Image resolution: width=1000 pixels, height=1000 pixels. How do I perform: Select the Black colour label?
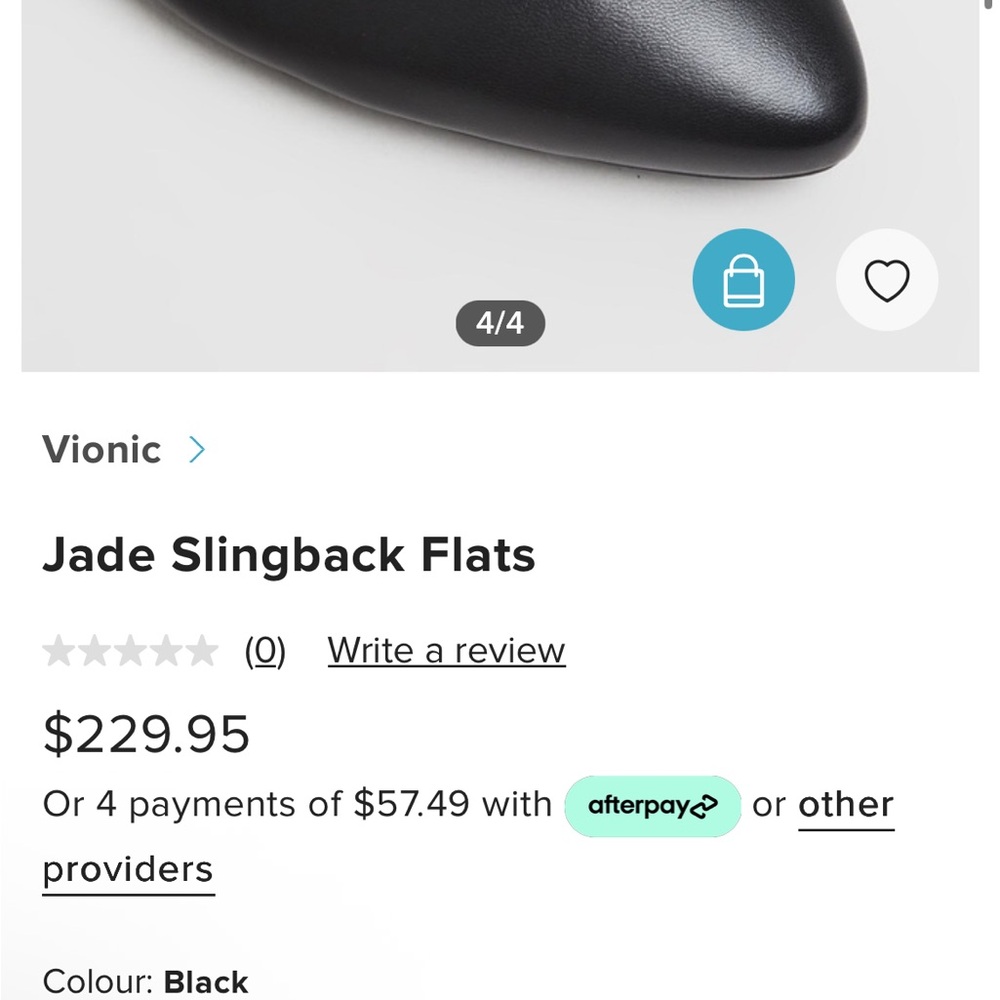click(206, 981)
